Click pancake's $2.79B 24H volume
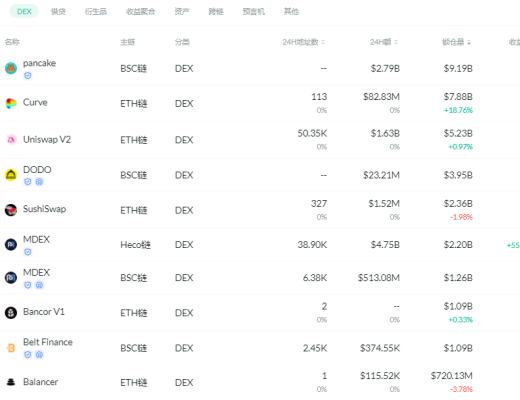 (x=385, y=69)
